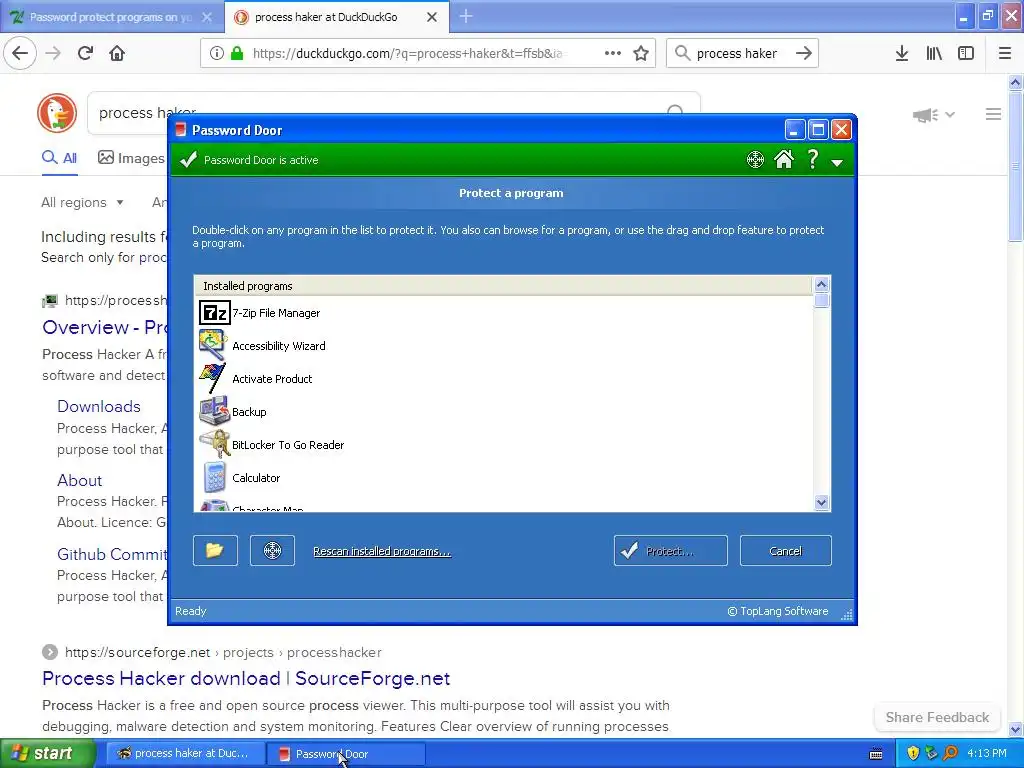Click the security shield tray icon
1024x768 pixels.
(x=913, y=754)
